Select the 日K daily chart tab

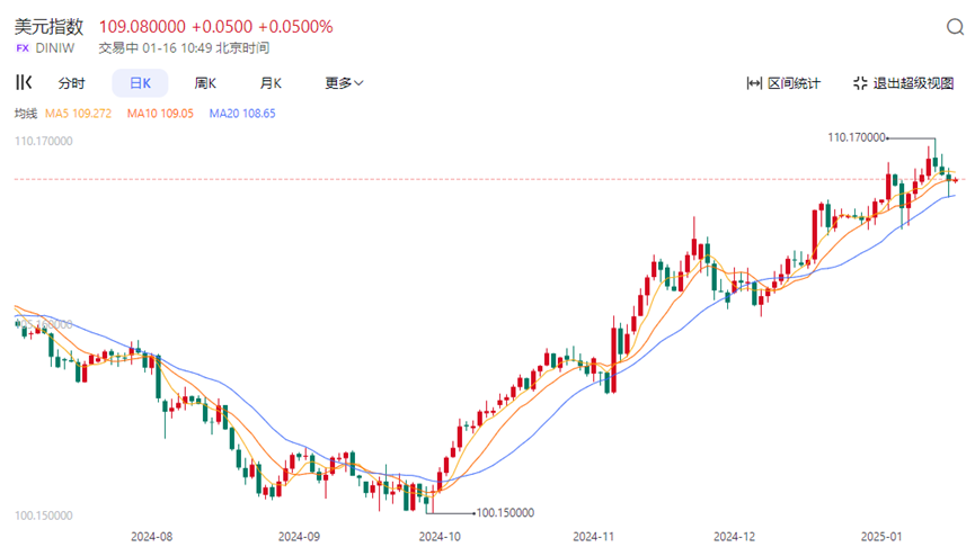click(x=140, y=83)
